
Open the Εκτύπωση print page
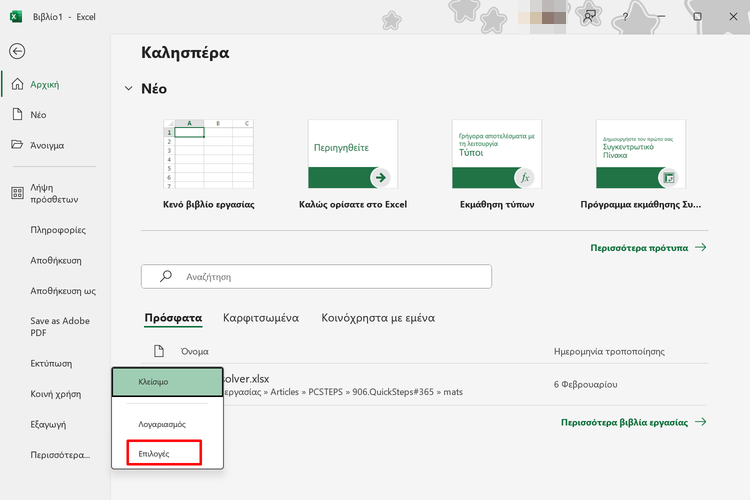click(x=51, y=364)
